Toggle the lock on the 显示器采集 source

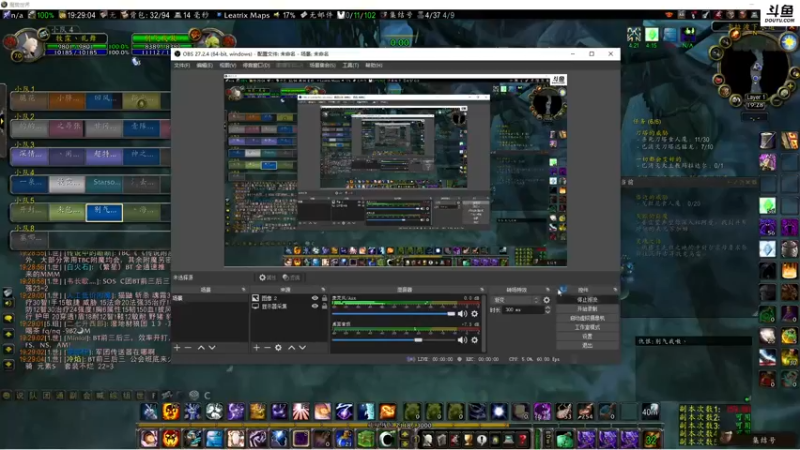(324, 306)
